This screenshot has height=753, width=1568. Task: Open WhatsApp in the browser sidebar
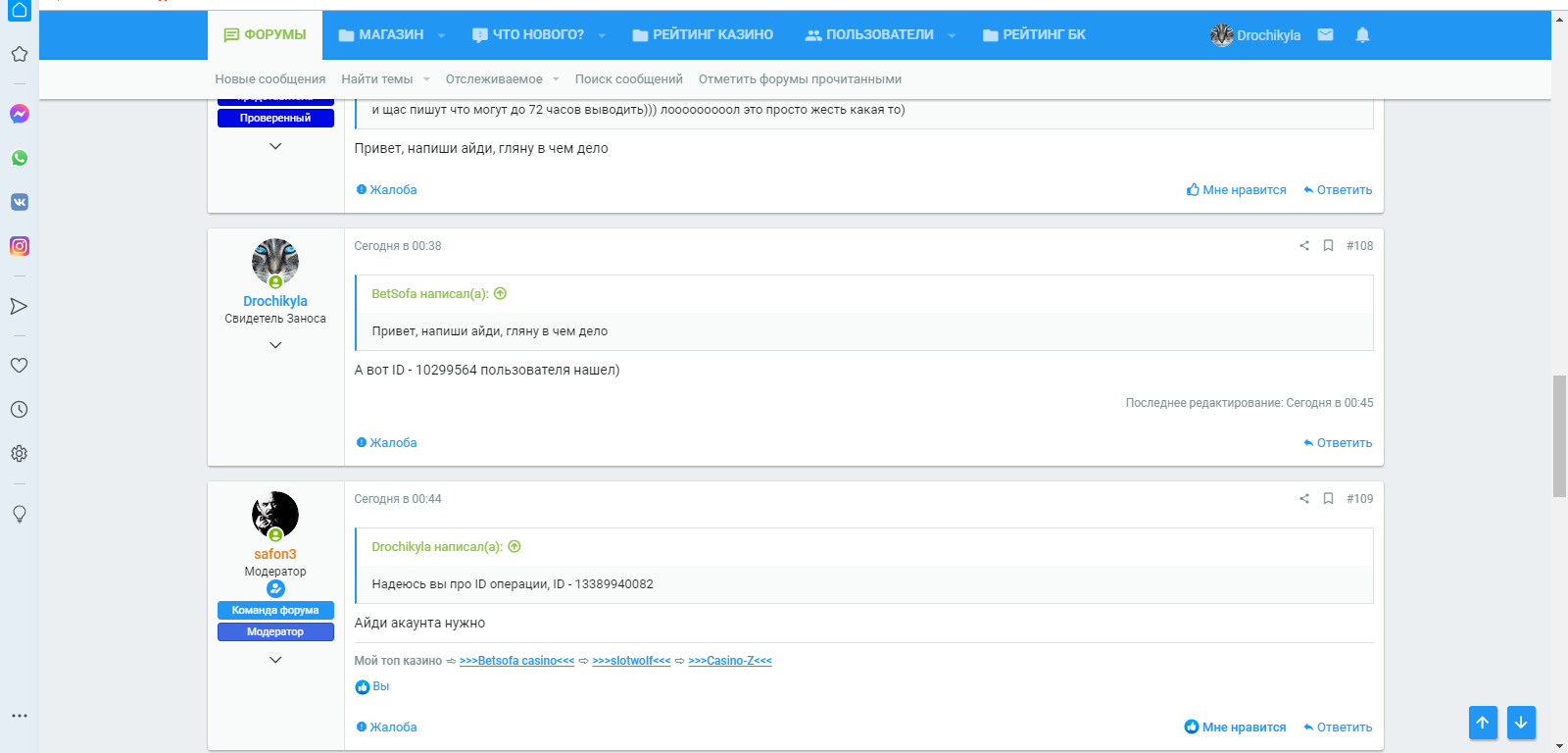point(20,158)
